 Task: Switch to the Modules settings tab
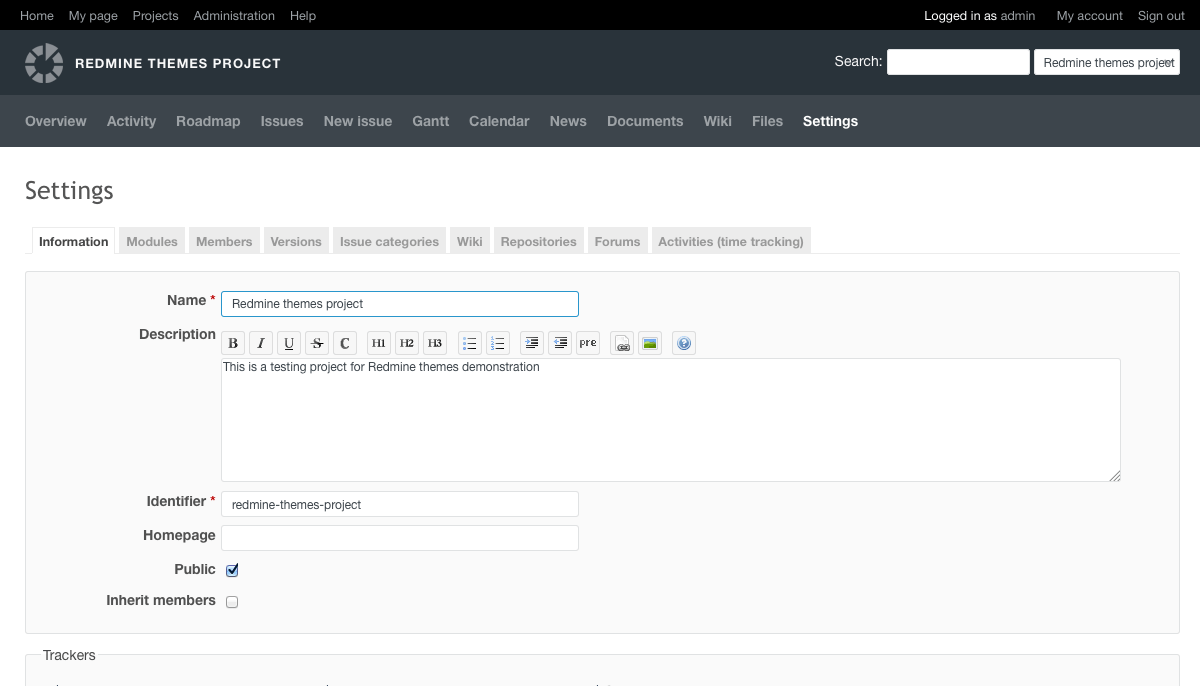(x=152, y=241)
